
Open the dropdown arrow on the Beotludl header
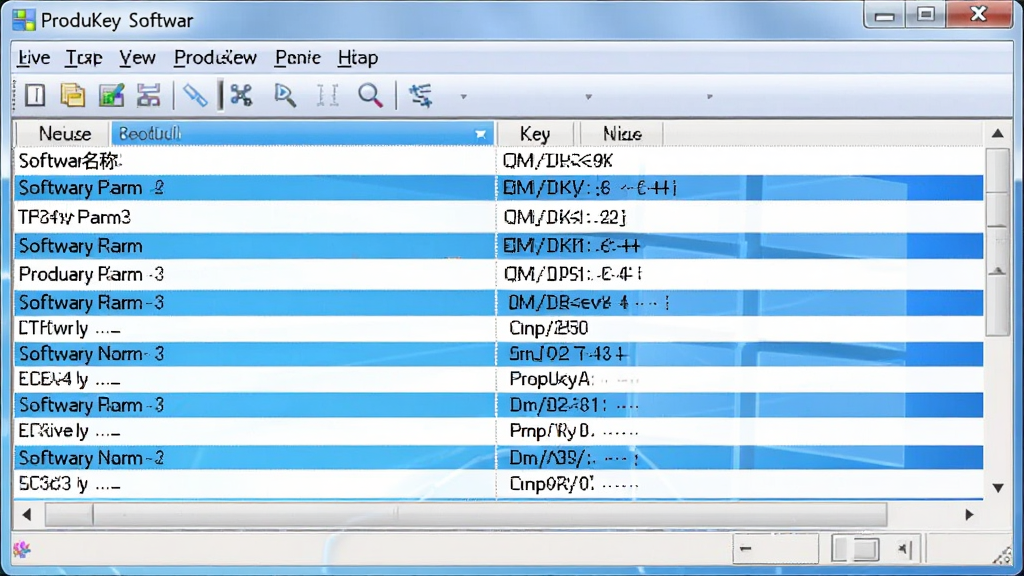pyautogui.click(x=481, y=134)
